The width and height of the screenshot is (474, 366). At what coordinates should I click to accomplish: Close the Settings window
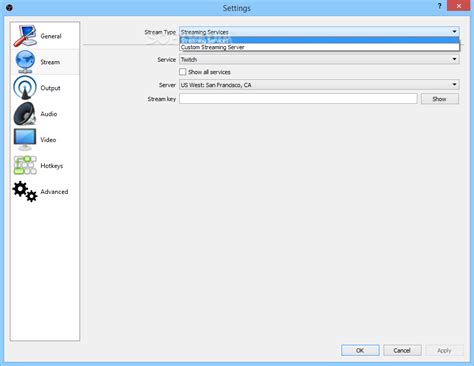click(459, 6)
